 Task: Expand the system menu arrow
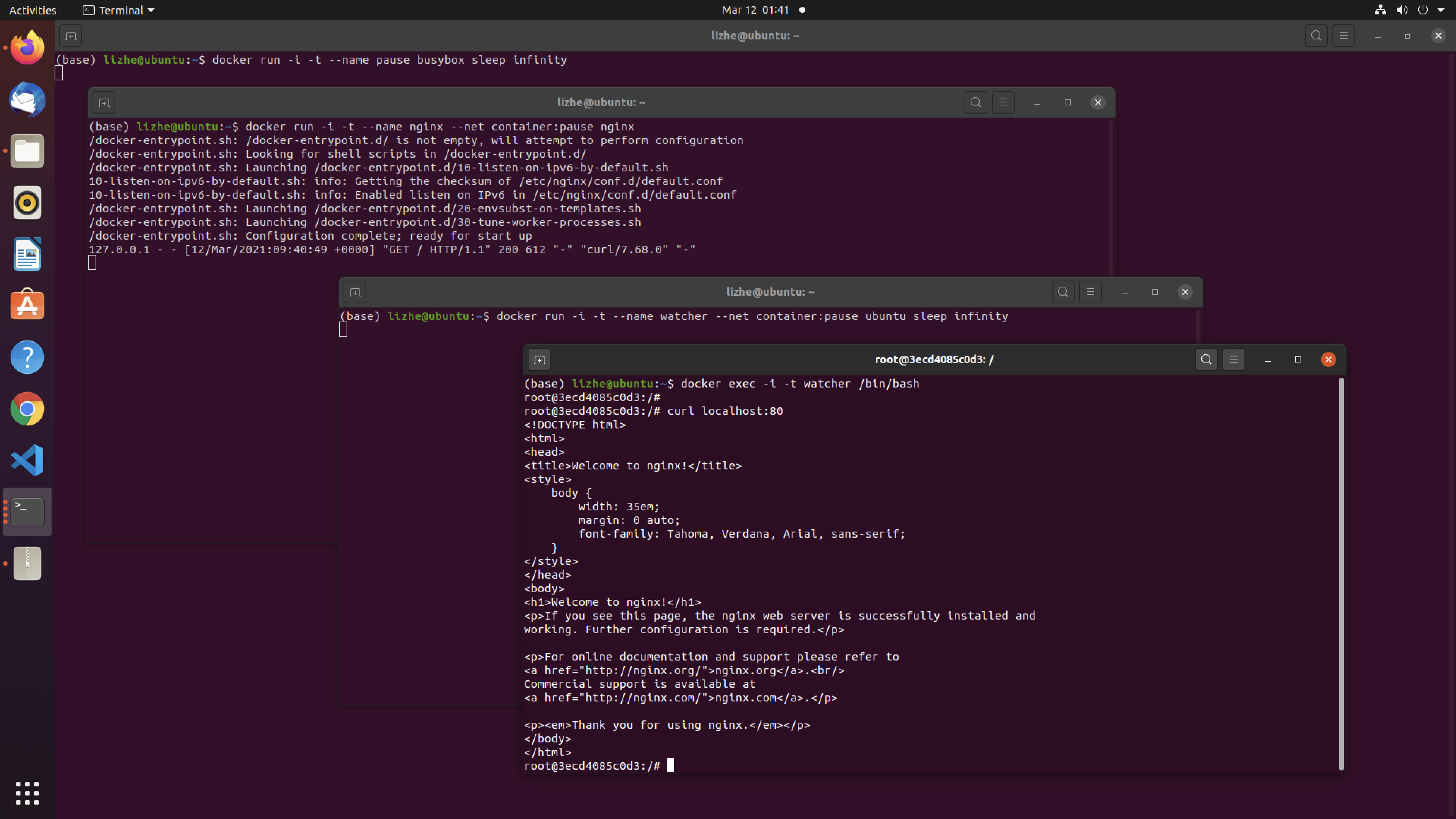tap(1441, 9)
